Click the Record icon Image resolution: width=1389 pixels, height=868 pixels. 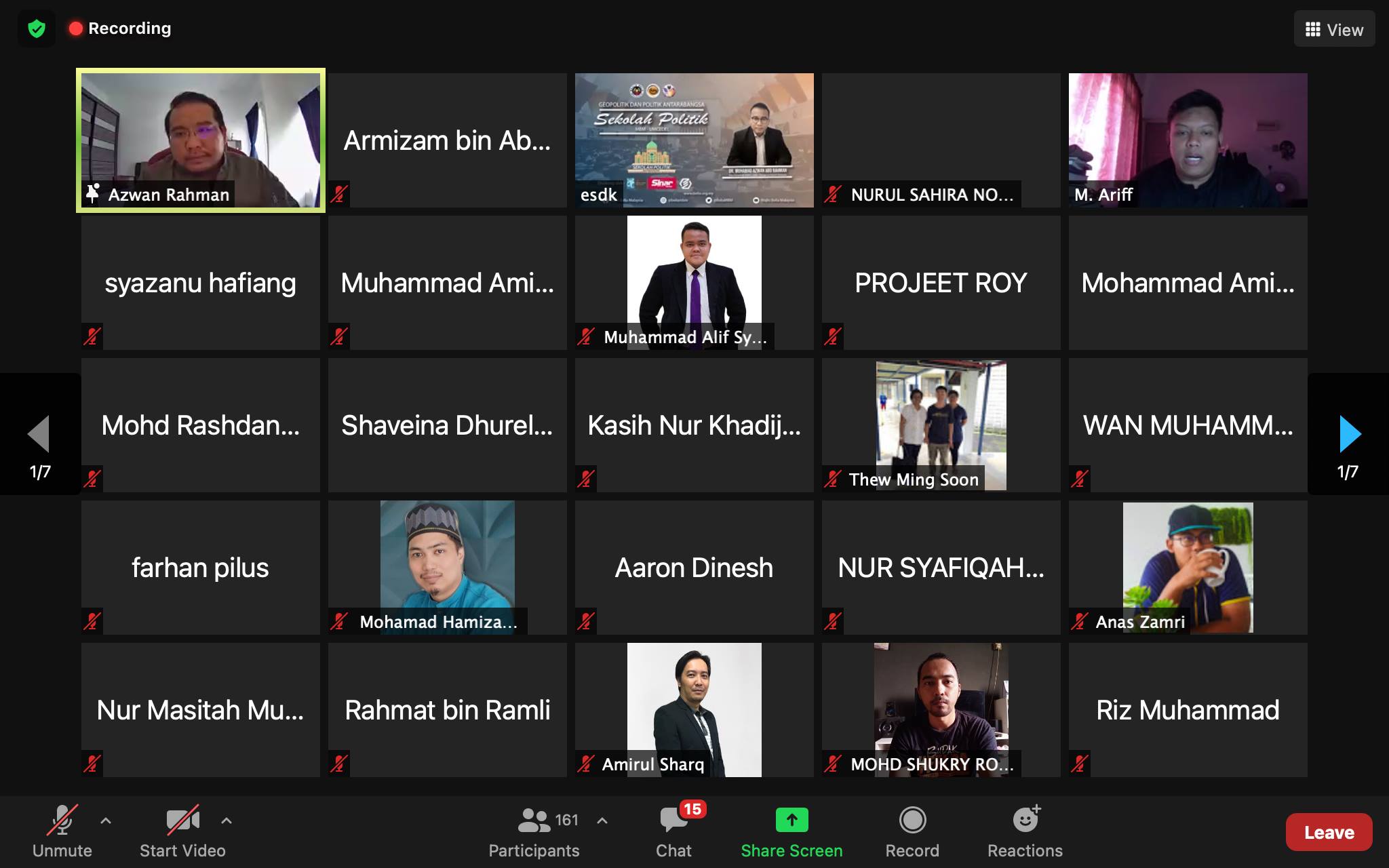[x=912, y=821]
